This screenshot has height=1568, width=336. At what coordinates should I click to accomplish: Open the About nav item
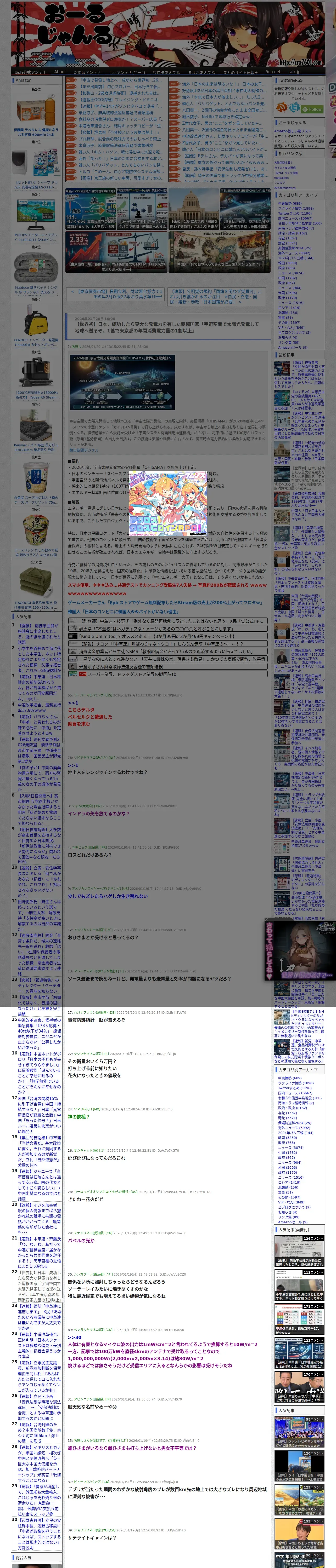(x=60, y=72)
